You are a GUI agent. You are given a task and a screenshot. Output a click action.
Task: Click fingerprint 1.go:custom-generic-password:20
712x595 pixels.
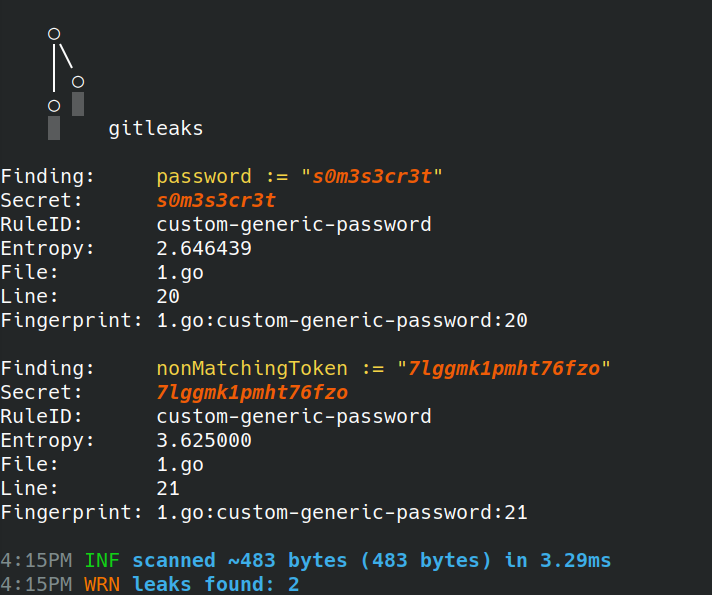tap(341, 321)
